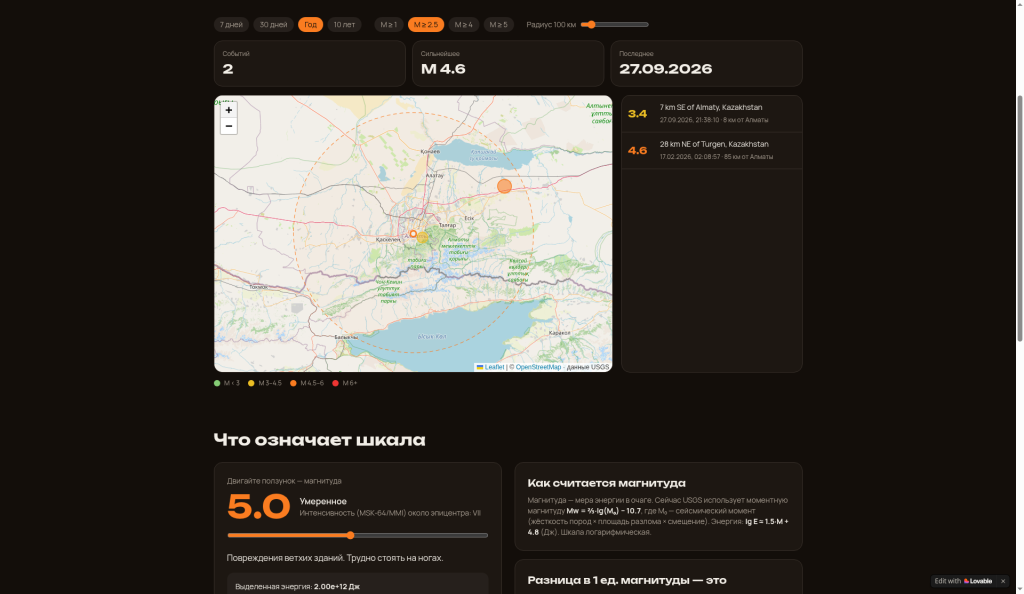Click the Талгар city label on map
Viewport: 1024px width, 594px height.
(x=447, y=225)
